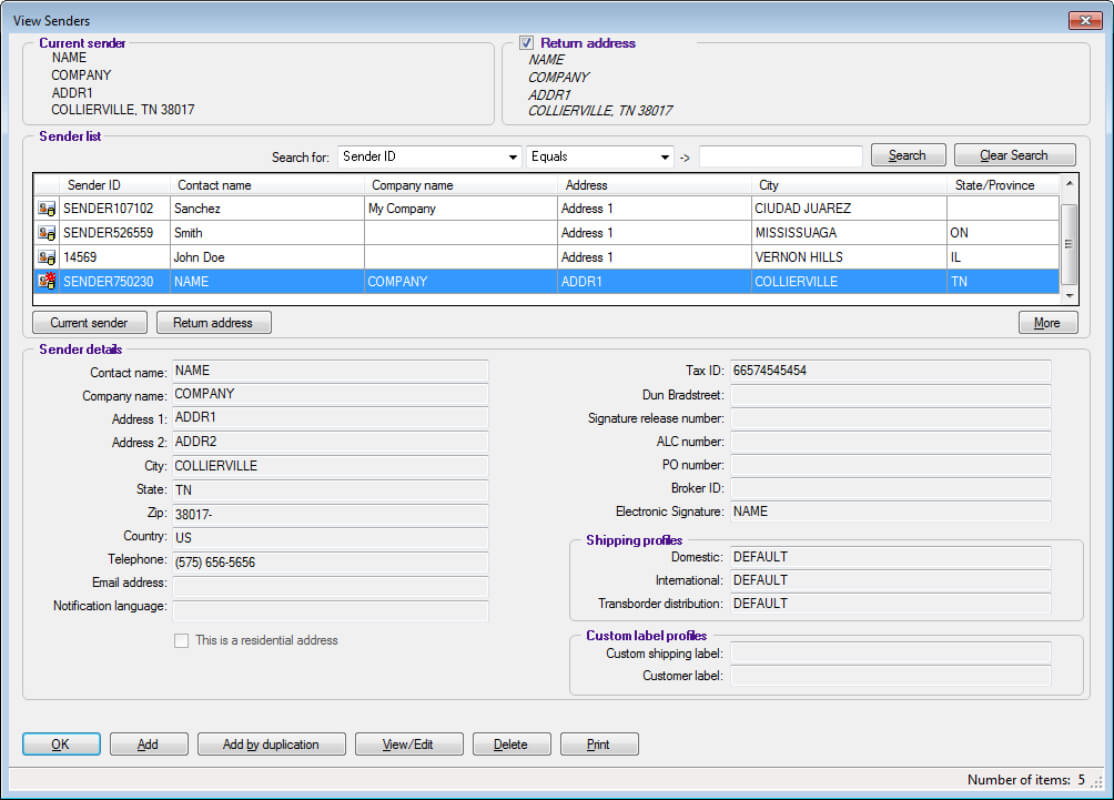Click the IL state cell
The width and height of the screenshot is (1114, 800).
[x=1002, y=257]
